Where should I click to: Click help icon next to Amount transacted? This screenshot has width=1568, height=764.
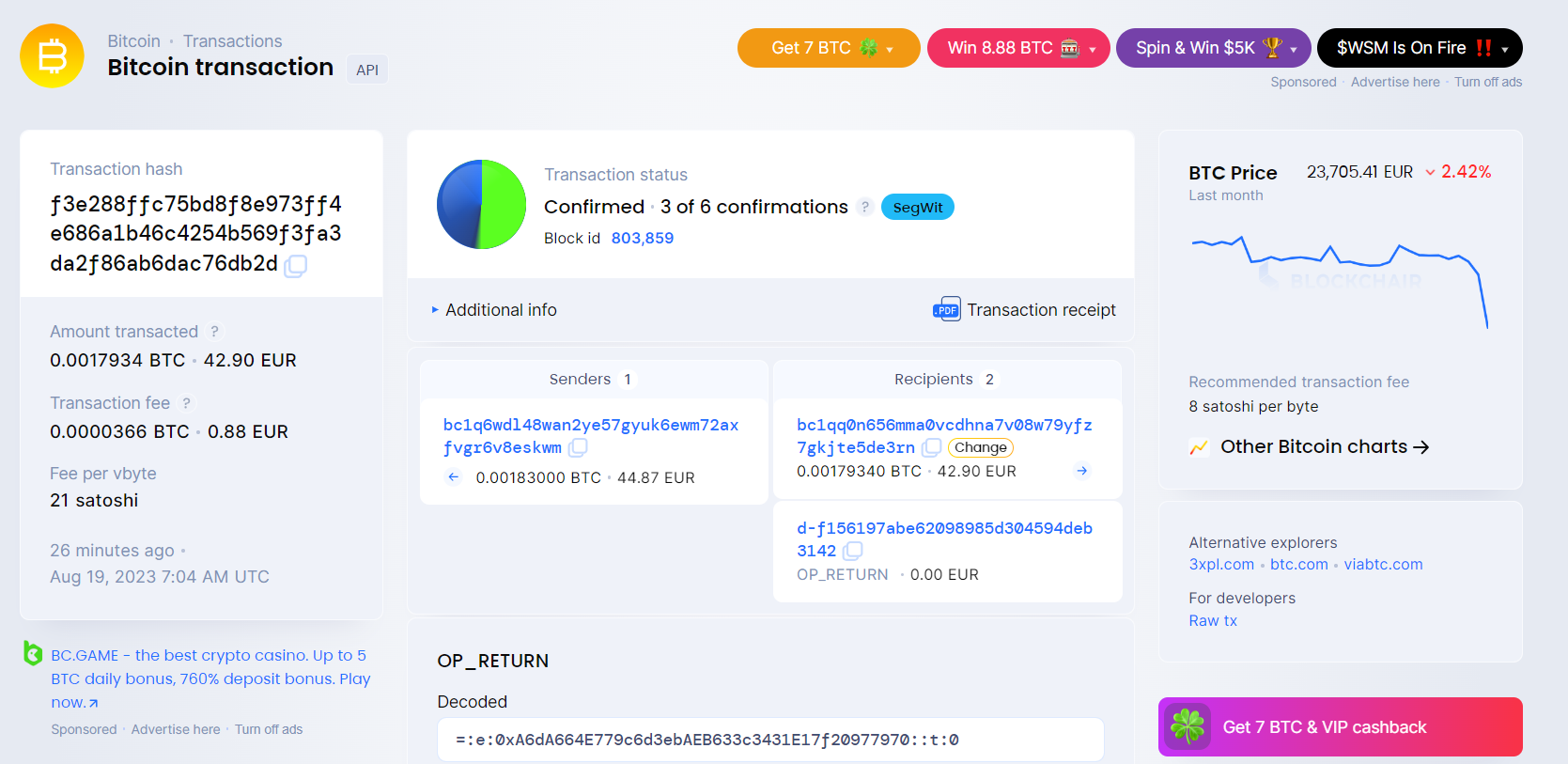point(214,332)
